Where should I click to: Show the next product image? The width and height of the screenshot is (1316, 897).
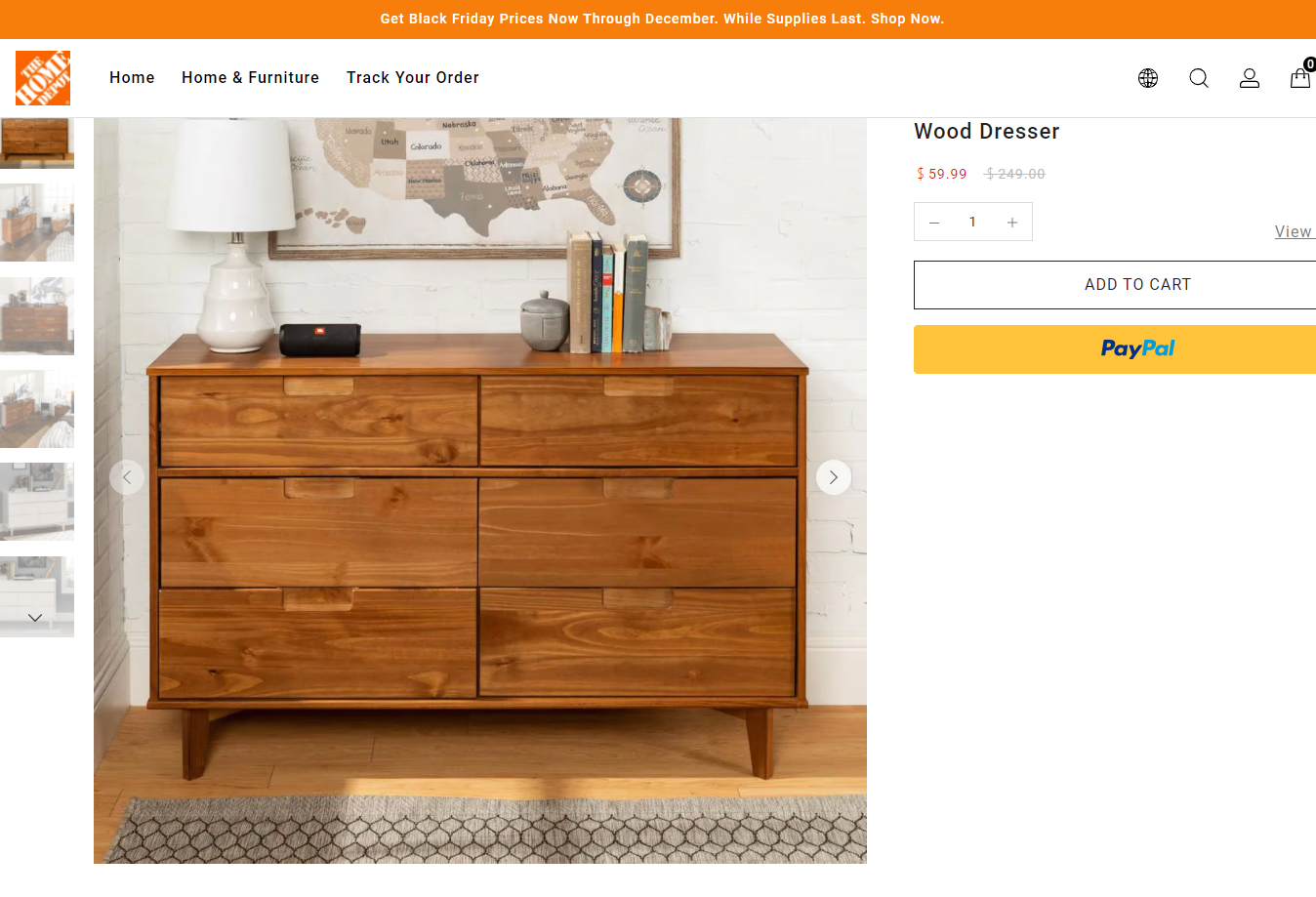point(834,477)
